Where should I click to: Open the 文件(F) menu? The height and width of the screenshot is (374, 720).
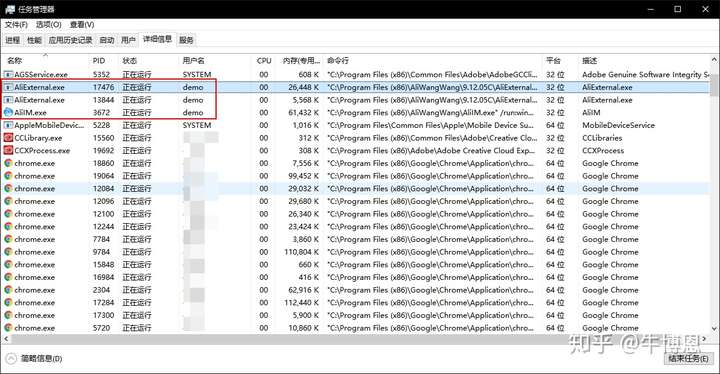click(17, 24)
